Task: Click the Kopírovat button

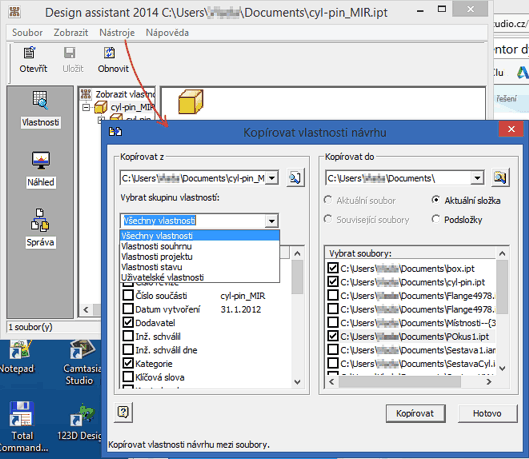Action: (x=415, y=413)
